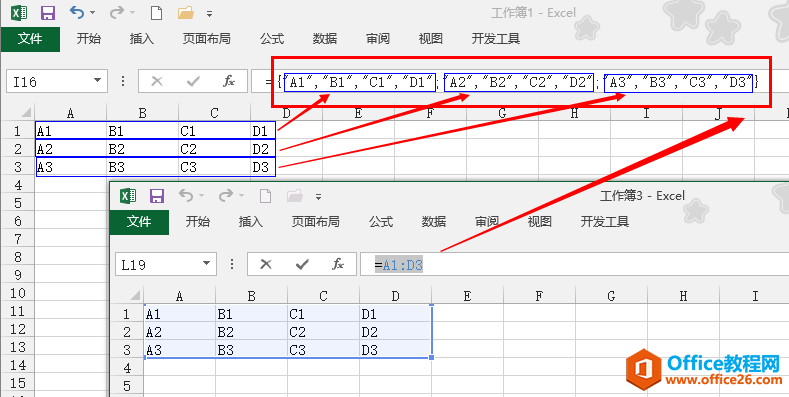Screen dimensions: 789x397
Task: Click Redo arrow in 工作簿1 window
Action: click(x=117, y=13)
